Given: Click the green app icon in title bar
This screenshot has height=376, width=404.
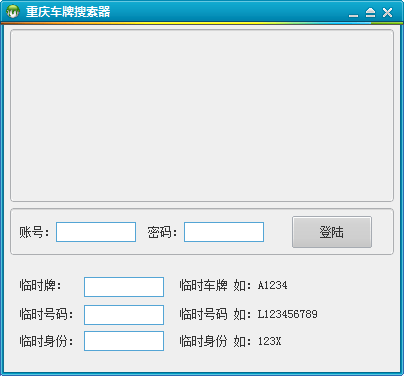Looking at the screenshot, I should coord(13,12).
